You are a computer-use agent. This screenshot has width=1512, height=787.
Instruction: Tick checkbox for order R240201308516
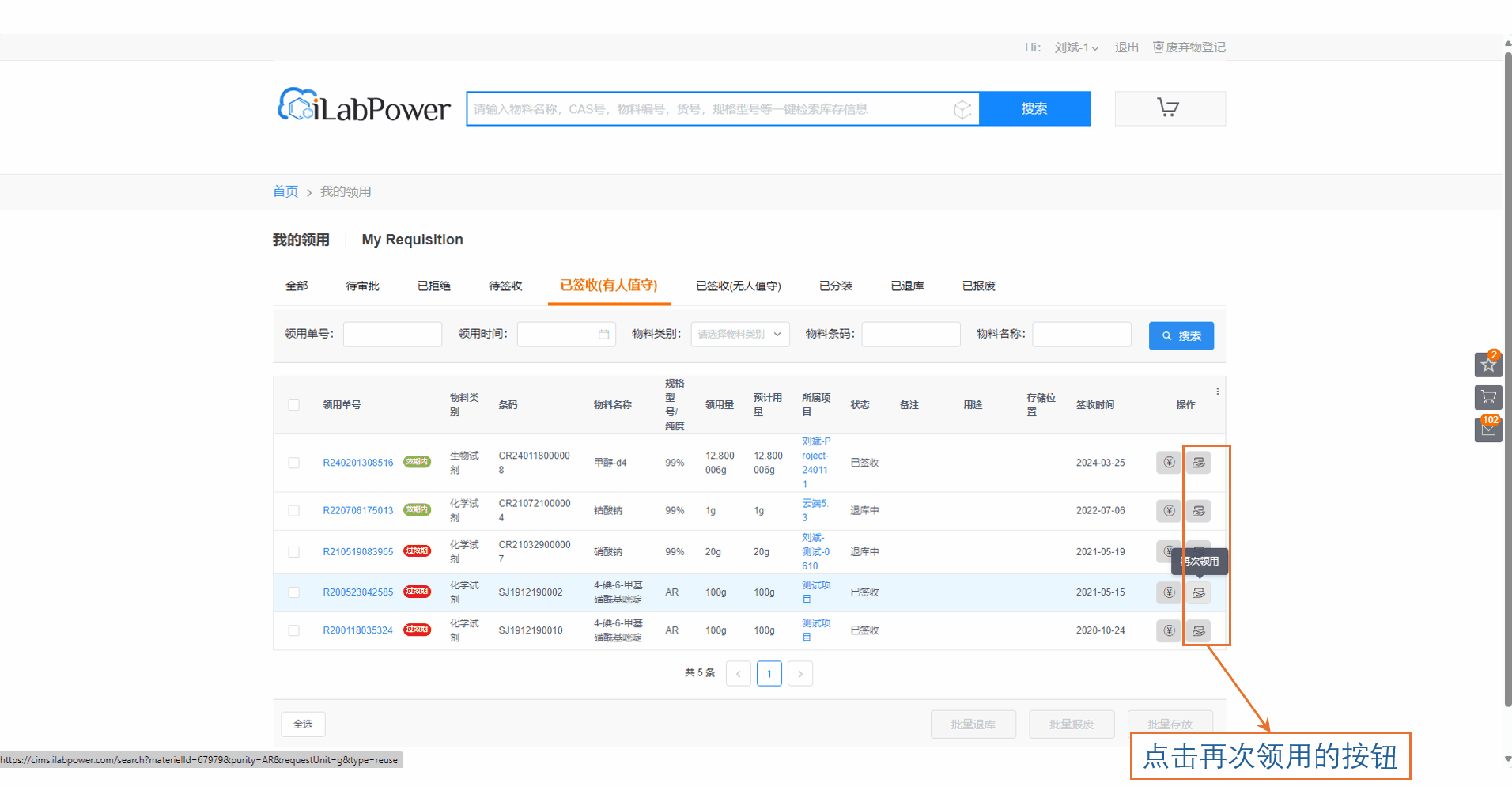point(294,463)
